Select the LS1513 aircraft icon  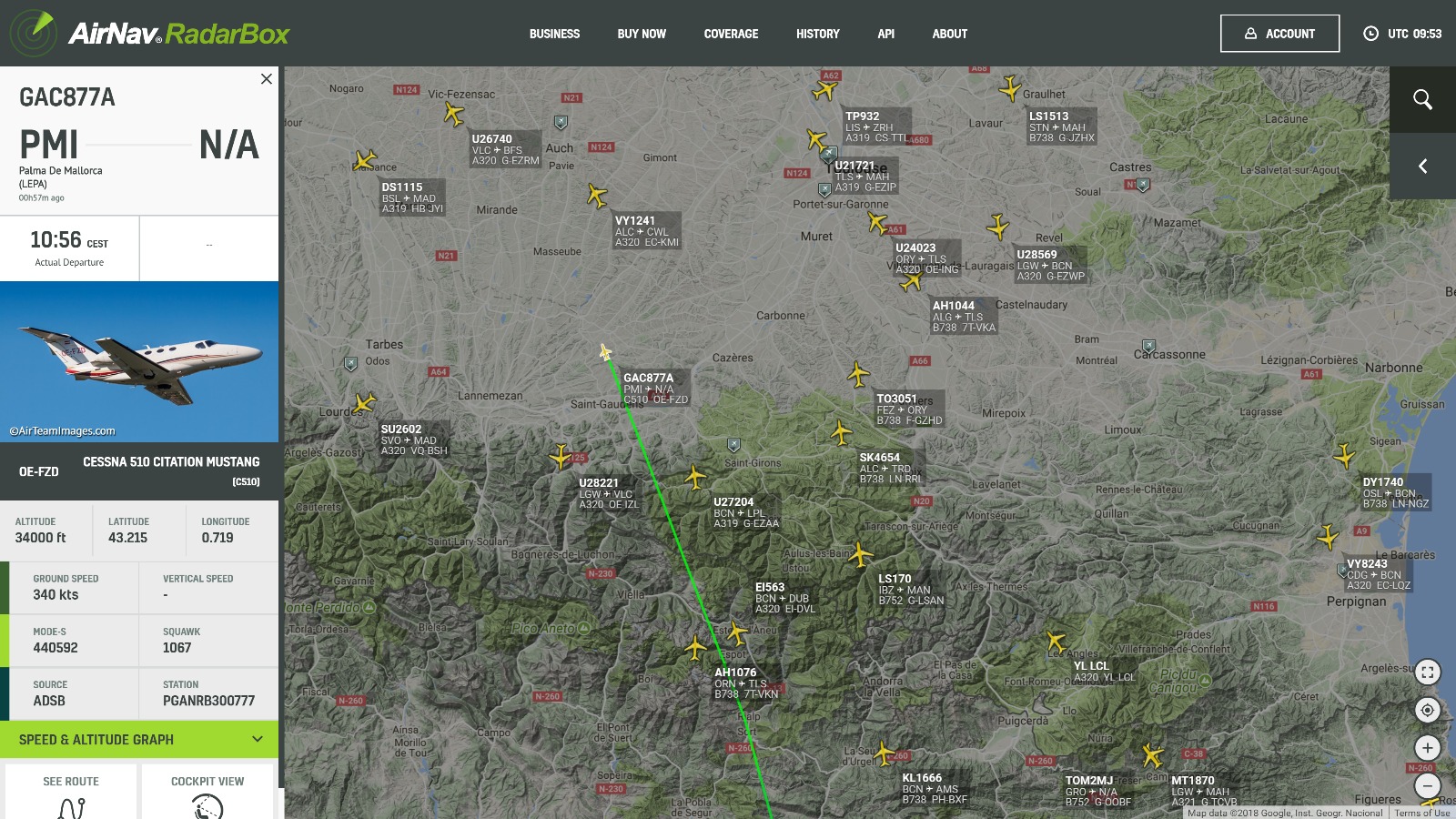coord(1010,88)
